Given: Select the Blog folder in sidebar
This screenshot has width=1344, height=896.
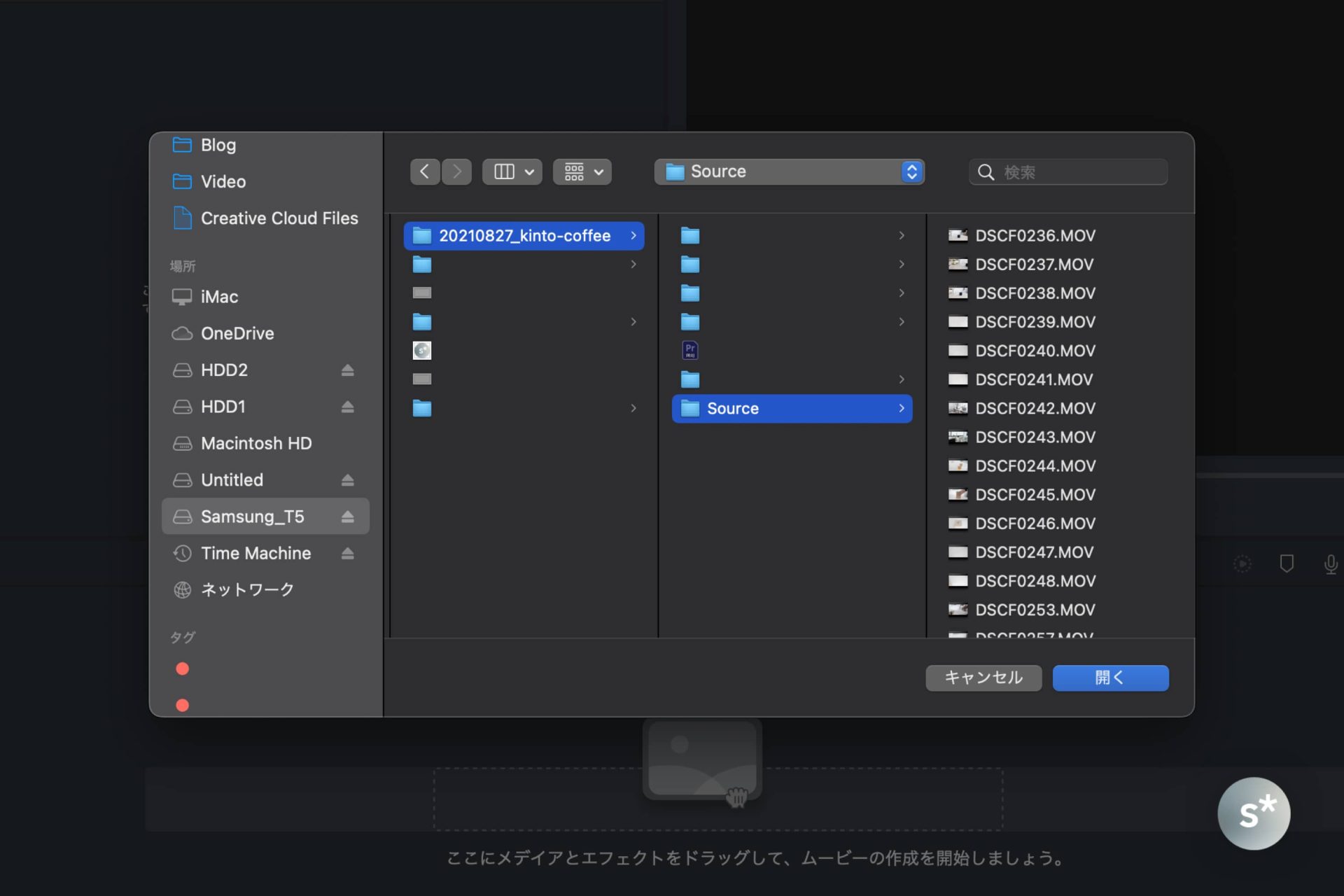Looking at the screenshot, I should pos(219,145).
